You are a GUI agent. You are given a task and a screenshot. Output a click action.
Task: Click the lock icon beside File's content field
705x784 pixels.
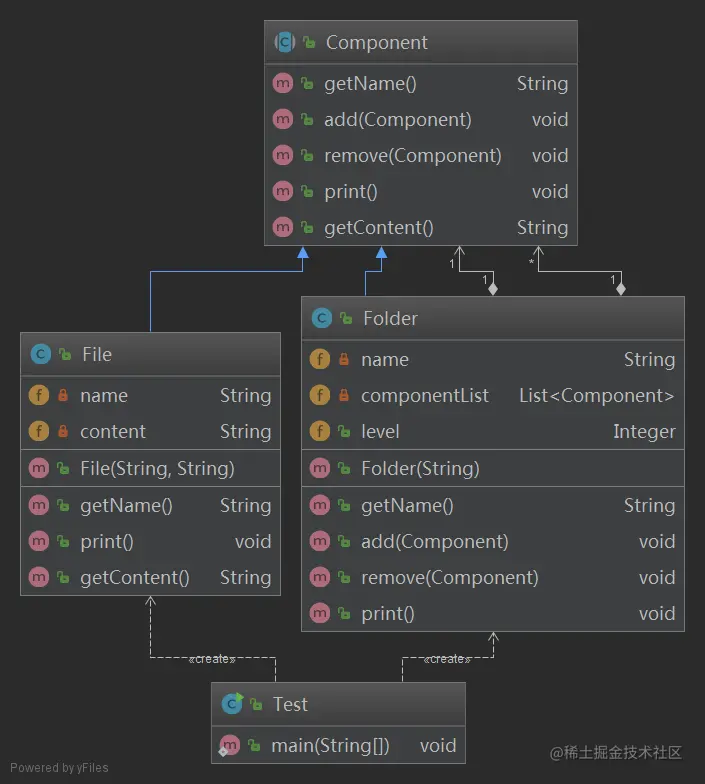[63, 431]
